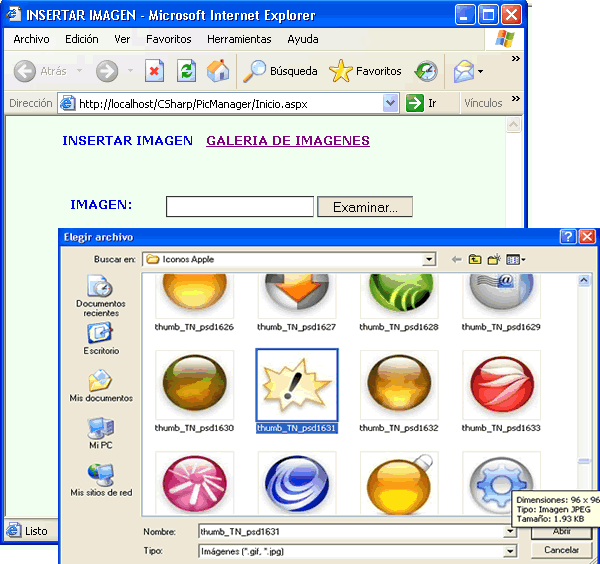Open the GALERIA DE IMAGENES link
The width and height of the screenshot is (600, 564).
coord(288,141)
